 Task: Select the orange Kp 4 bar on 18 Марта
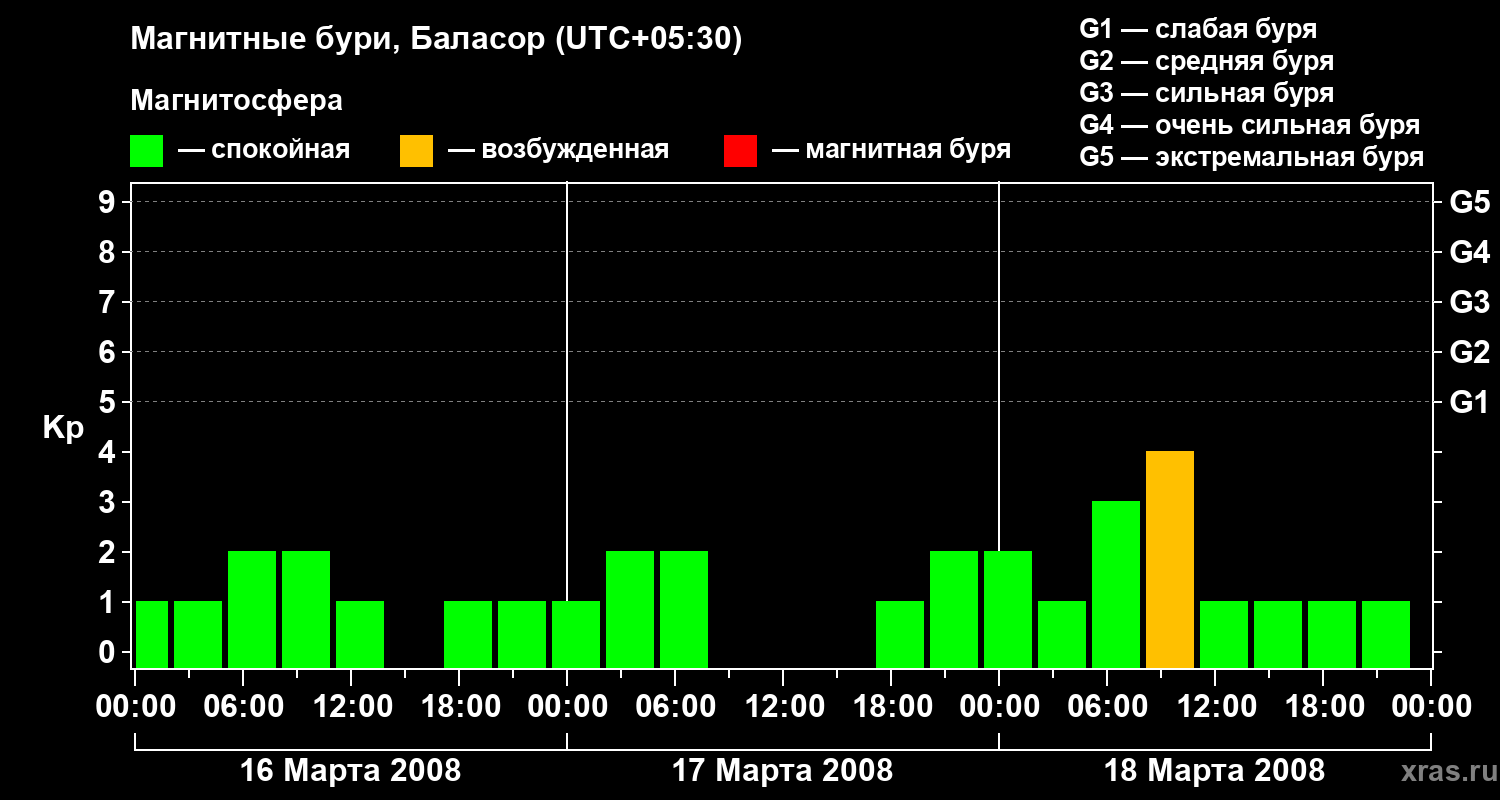tap(1170, 560)
